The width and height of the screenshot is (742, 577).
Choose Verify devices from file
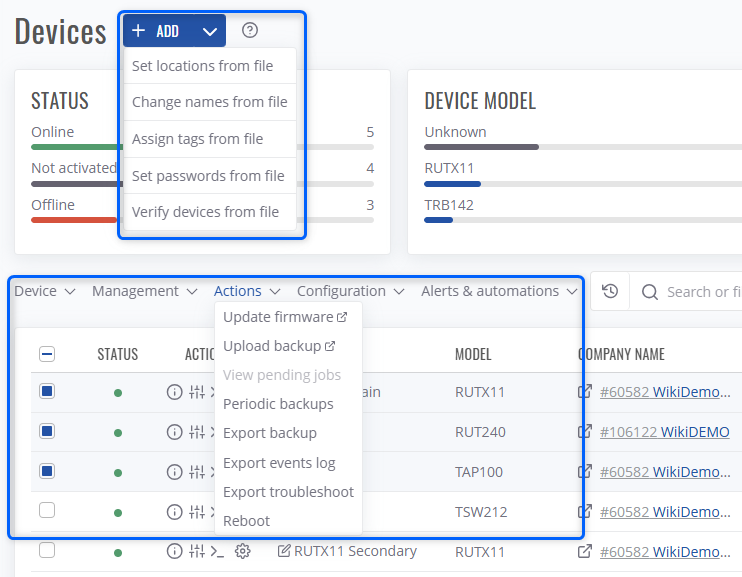(x=210, y=212)
